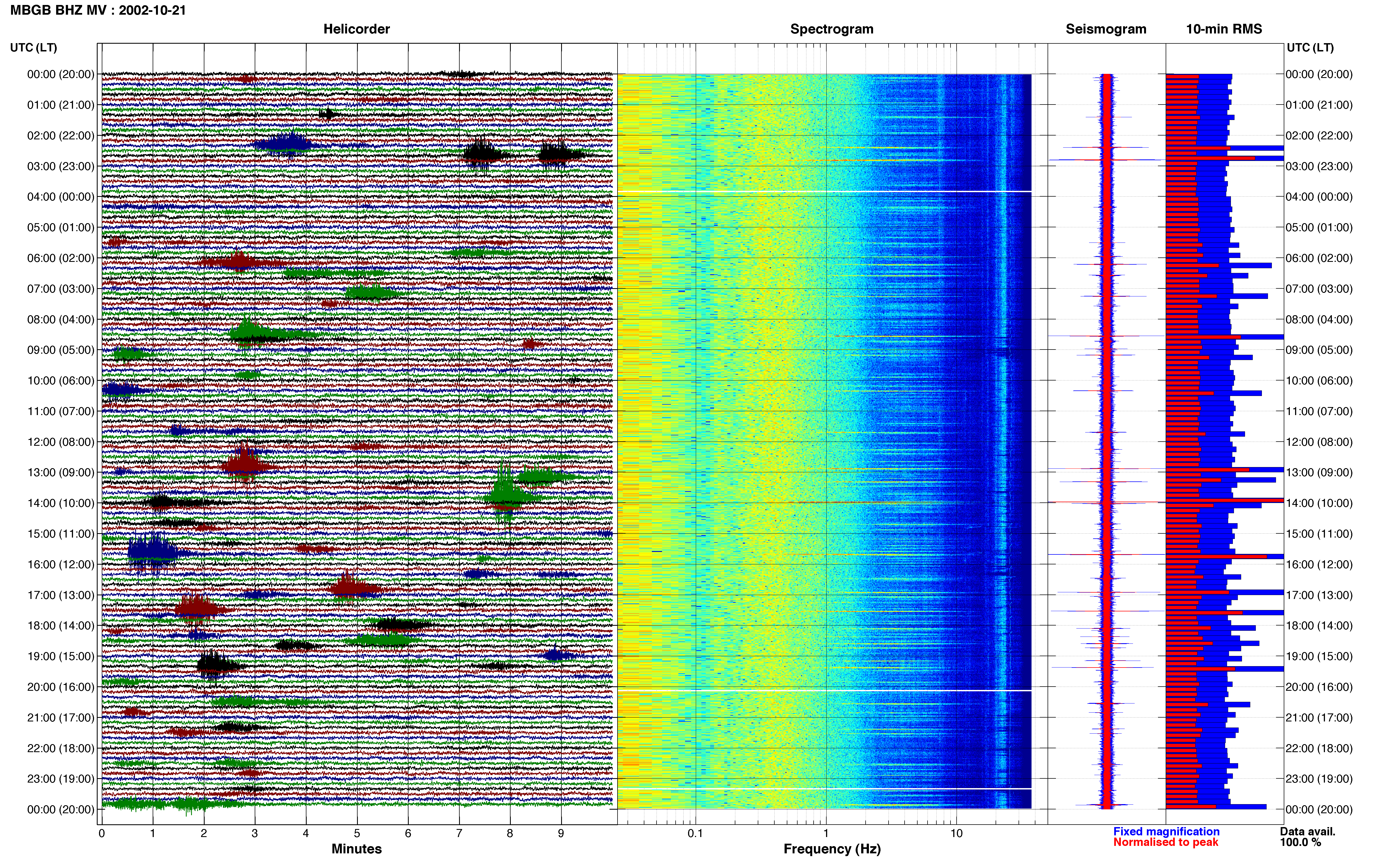Click the 10-min RMS panel title
1388x868 pixels.
point(1223,29)
